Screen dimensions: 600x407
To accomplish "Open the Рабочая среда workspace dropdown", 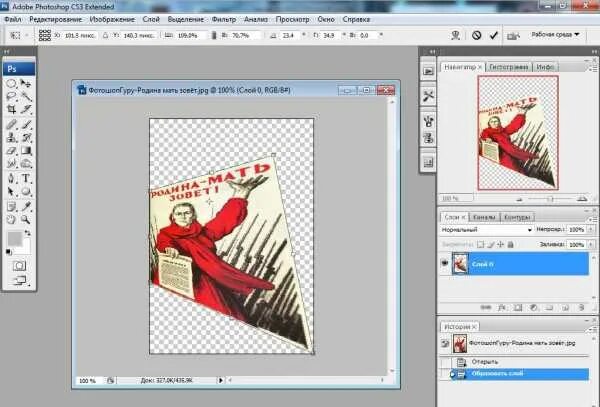I will [555, 34].
